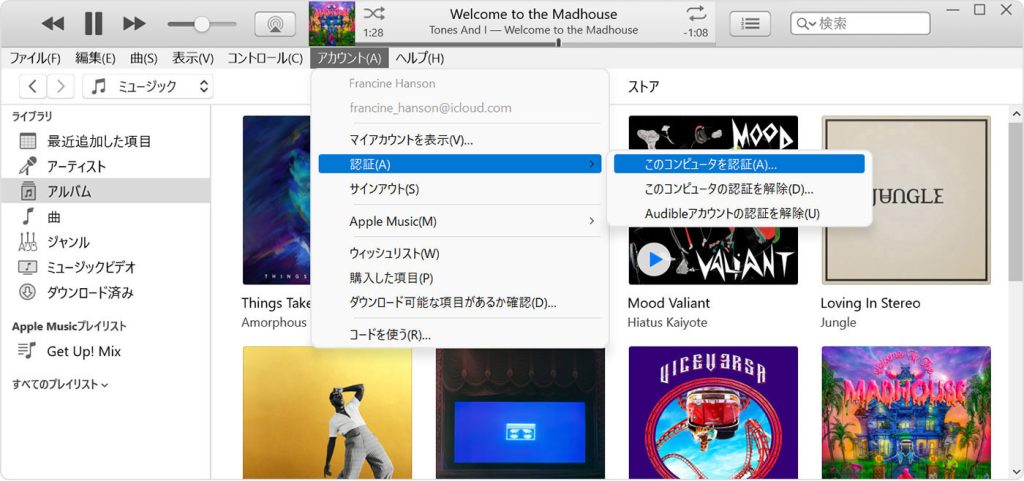Open the AirPlay output button
The image size is (1024, 481).
click(275, 24)
